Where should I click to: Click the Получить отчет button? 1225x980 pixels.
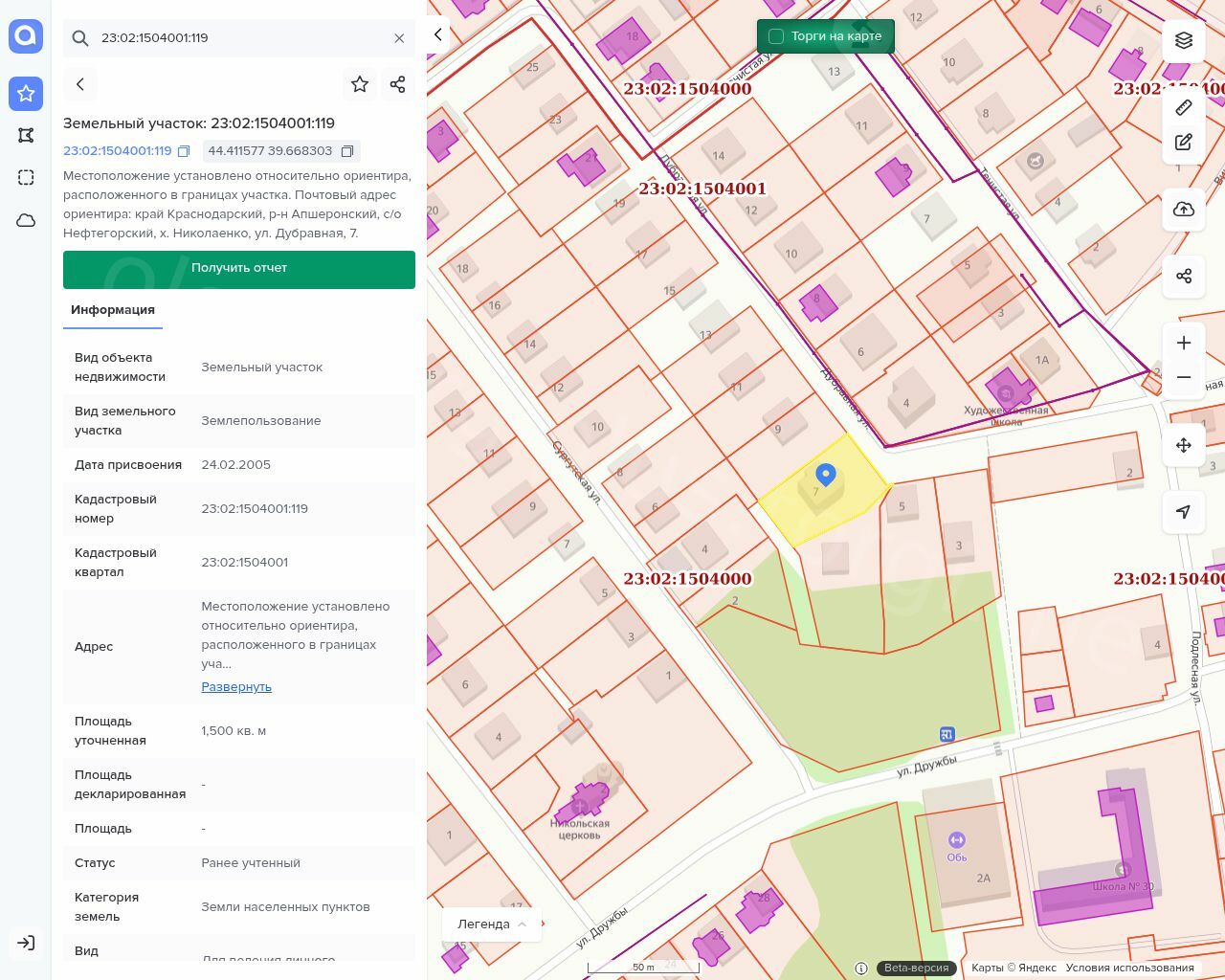[x=239, y=269]
